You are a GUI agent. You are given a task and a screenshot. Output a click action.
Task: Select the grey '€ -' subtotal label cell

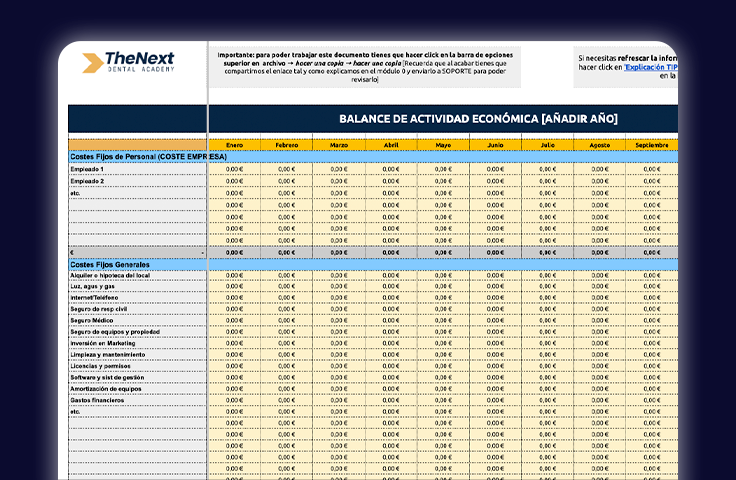click(x=138, y=252)
